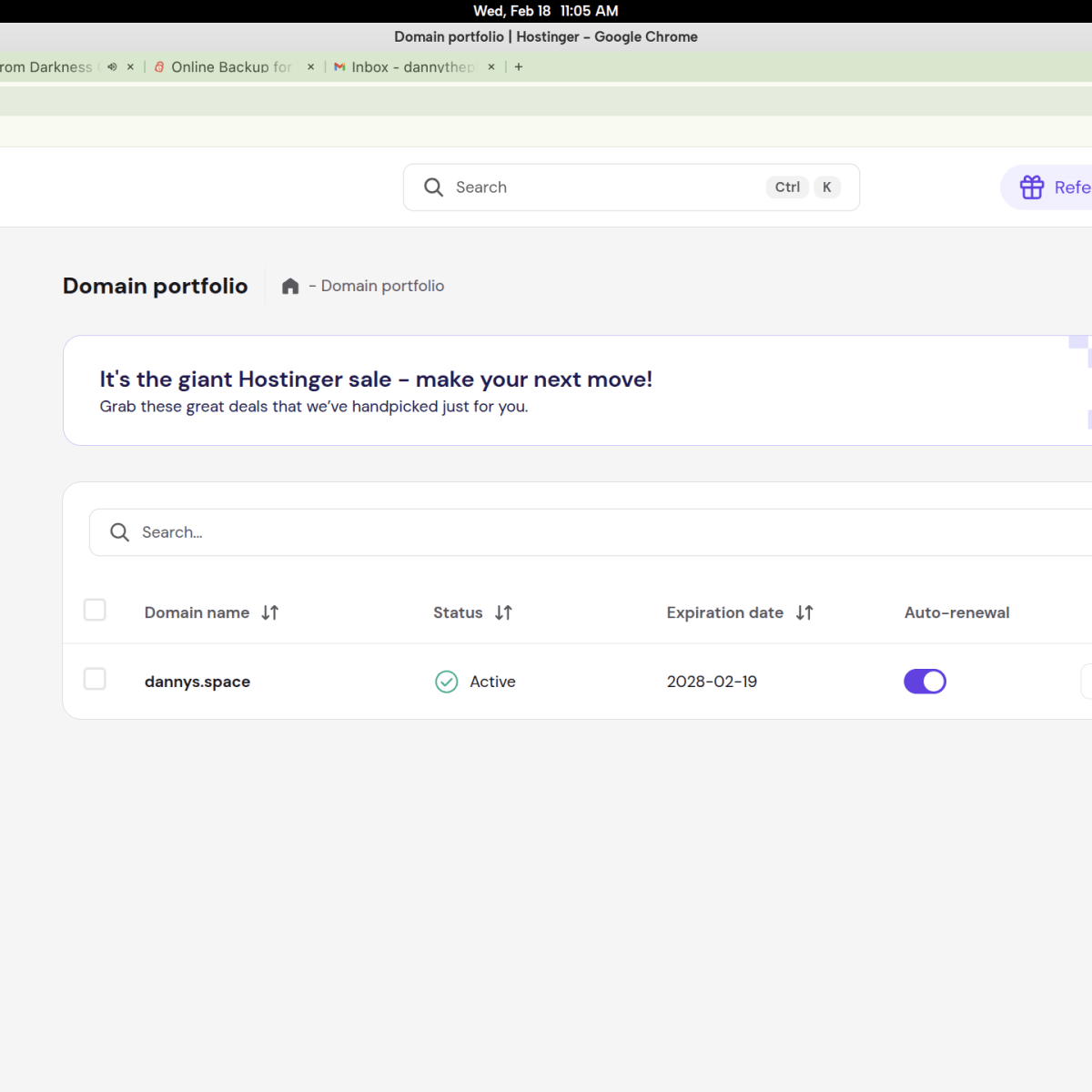This screenshot has width=1092, height=1092.
Task: Select the checkbox next to dannys.space
Action: click(95, 678)
